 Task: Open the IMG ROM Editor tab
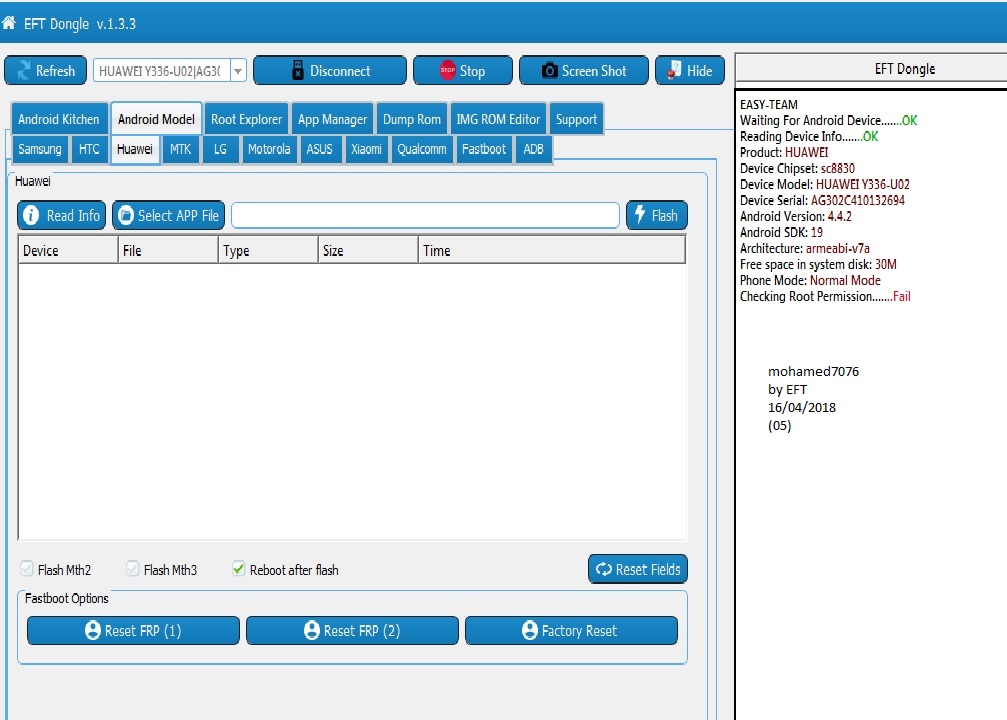[498, 119]
